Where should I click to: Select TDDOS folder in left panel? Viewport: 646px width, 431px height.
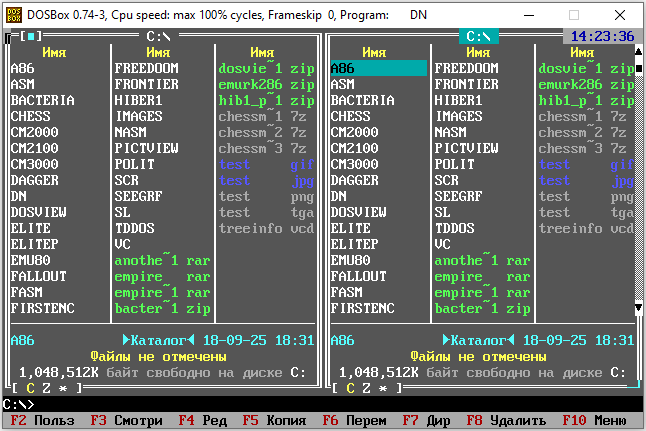(135, 228)
